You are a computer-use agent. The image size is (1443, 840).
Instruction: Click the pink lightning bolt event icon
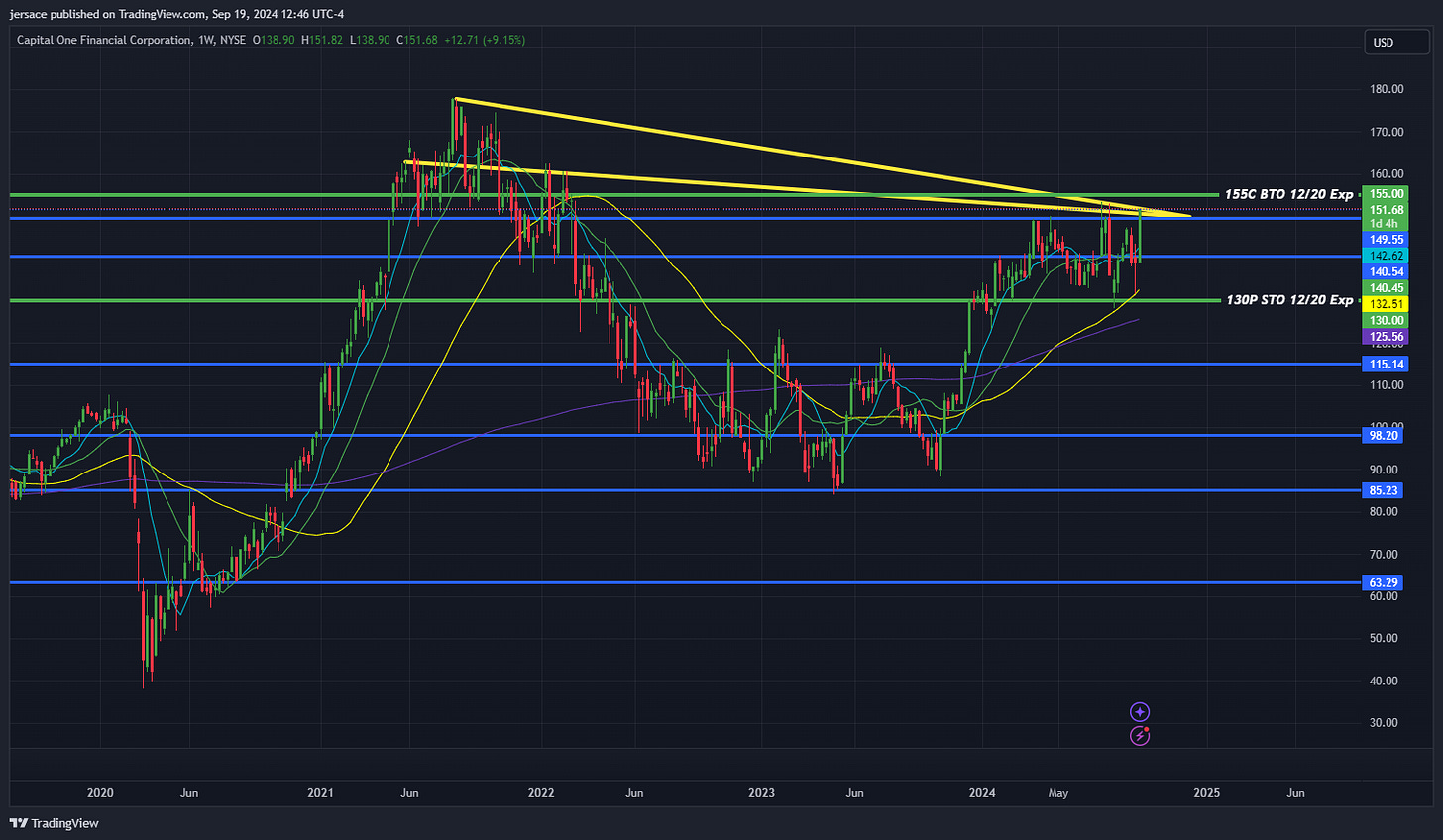(x=1140, y=735)
